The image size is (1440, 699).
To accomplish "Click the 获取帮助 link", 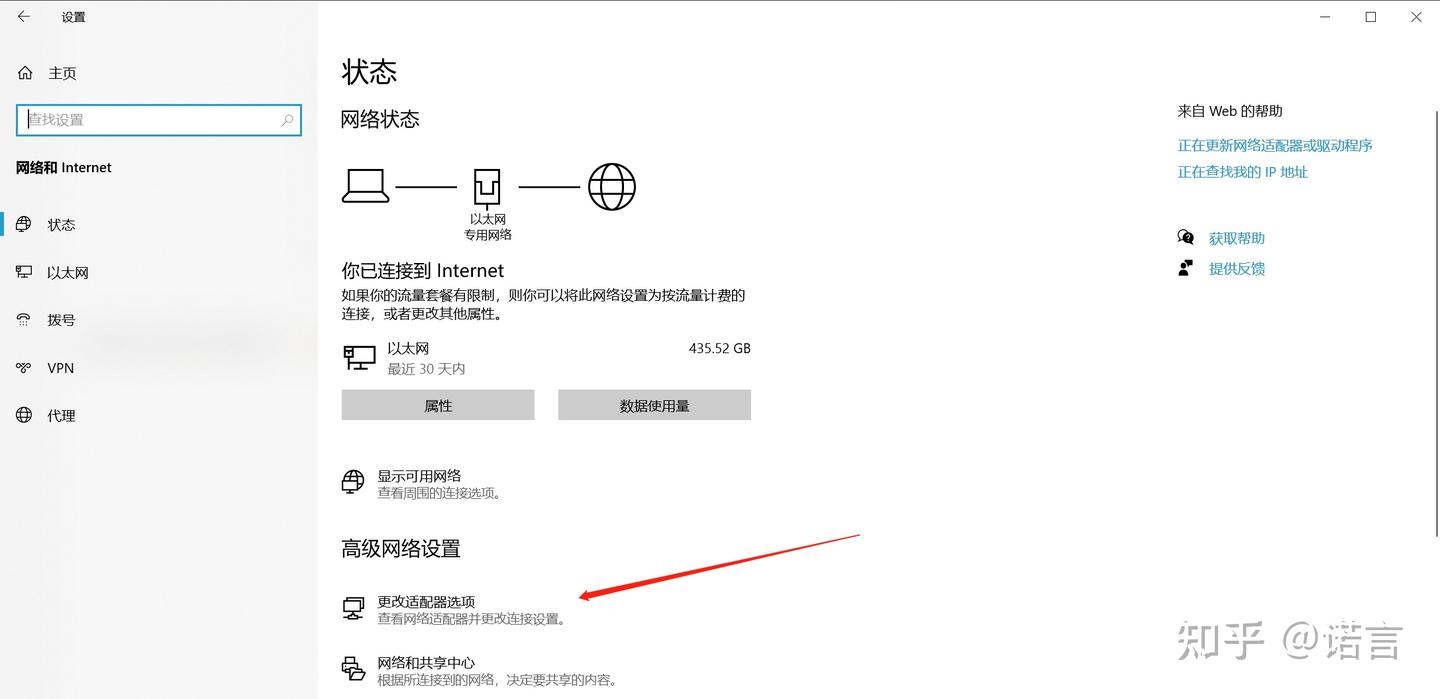I will tap(1236, 238).
